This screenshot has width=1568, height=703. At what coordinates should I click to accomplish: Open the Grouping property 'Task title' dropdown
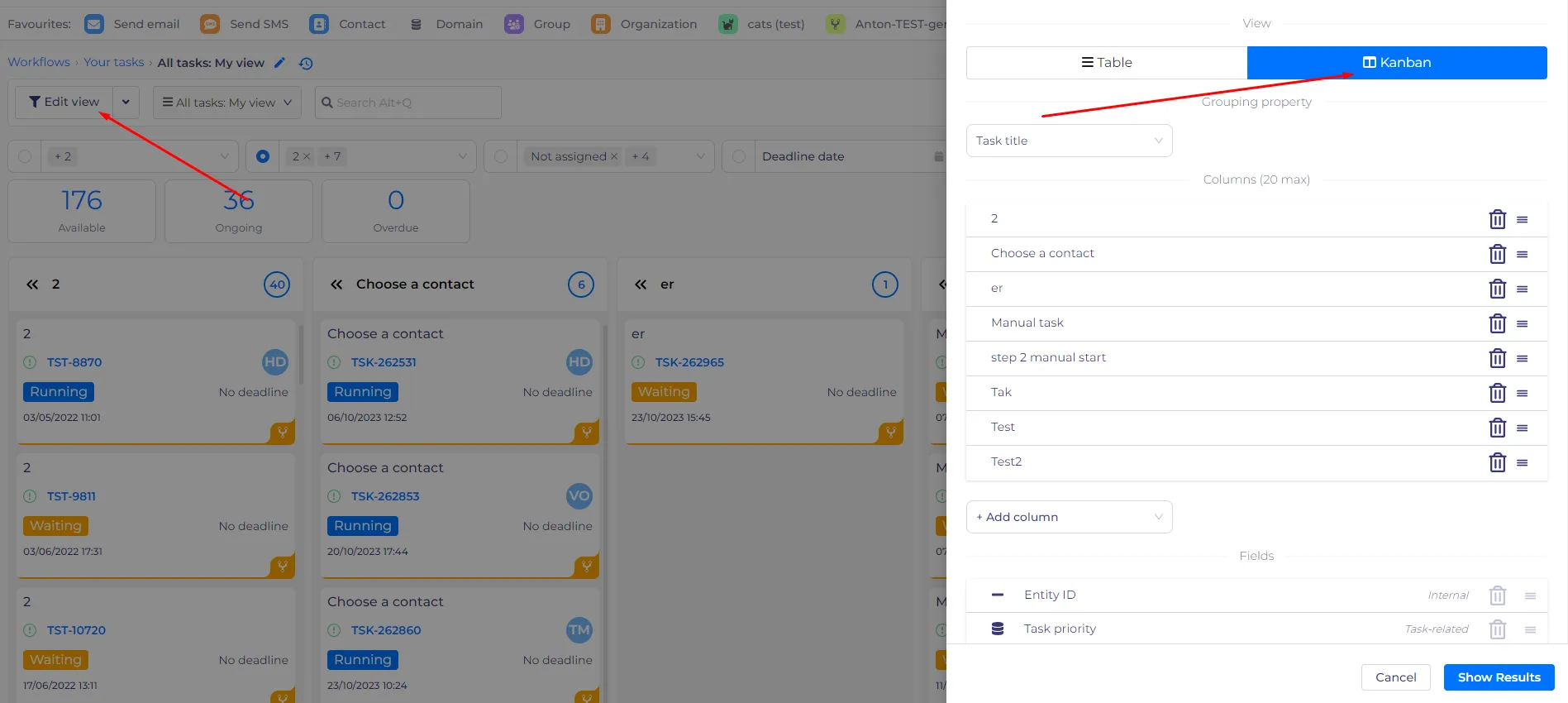[x=1069, y=141]
